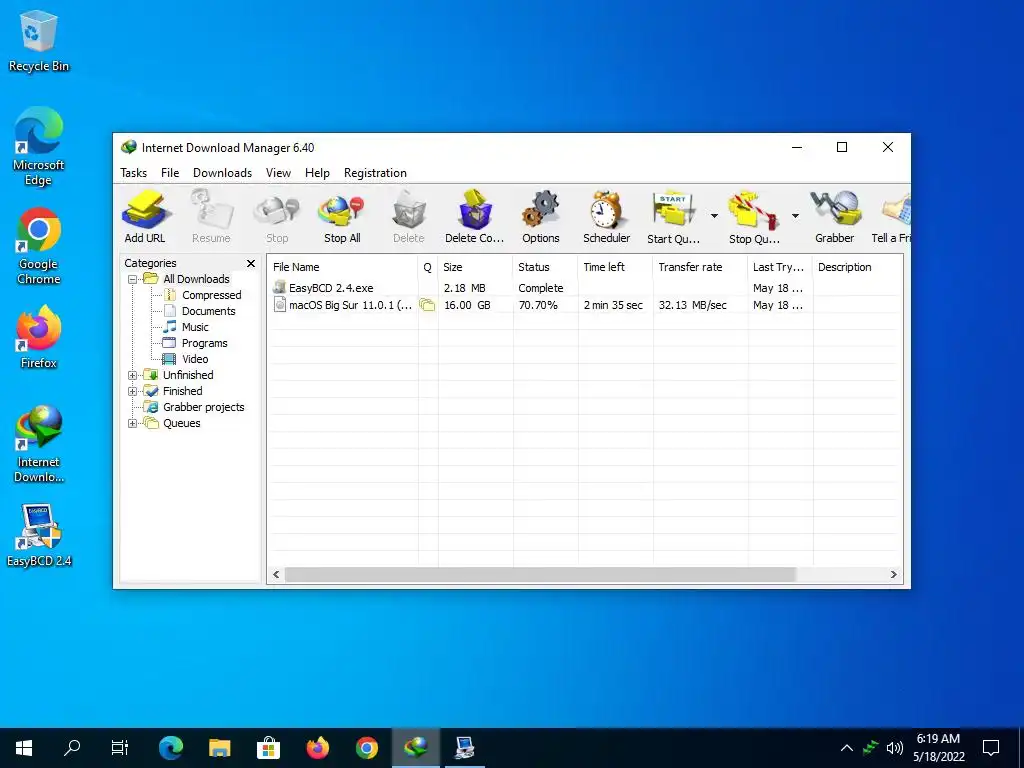
Task: Click the horizontal scrollbar thumb
Action: [x=540, y=575]
